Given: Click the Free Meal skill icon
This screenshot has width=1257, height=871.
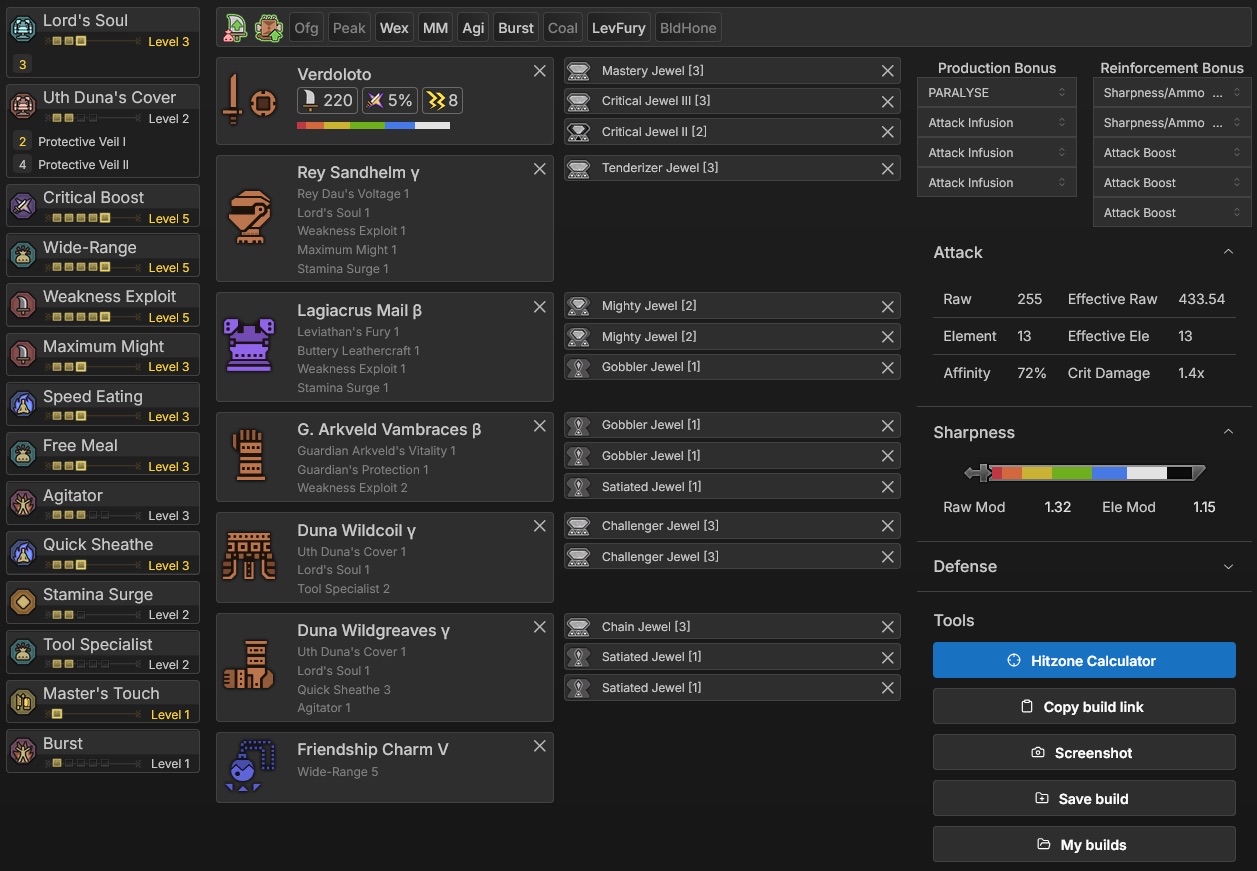Looking at the screenshot, I should coord(22,454).
